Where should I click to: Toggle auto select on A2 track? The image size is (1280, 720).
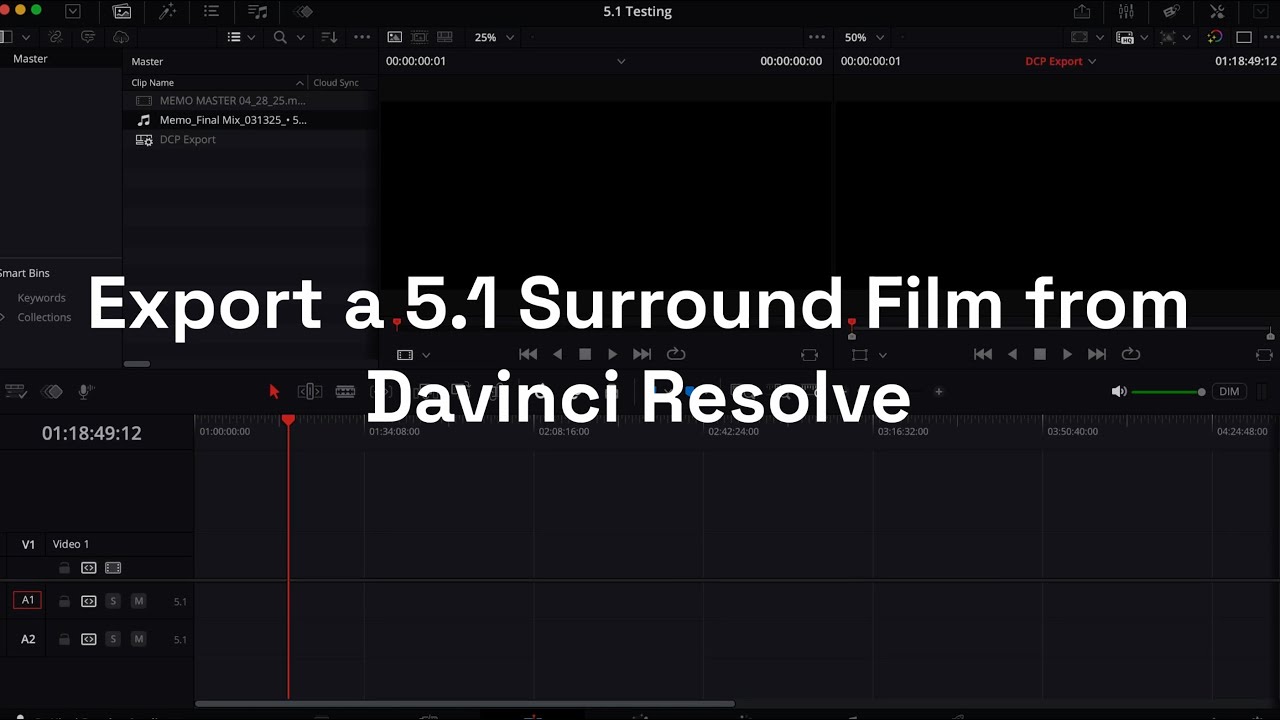click(89, 639)
